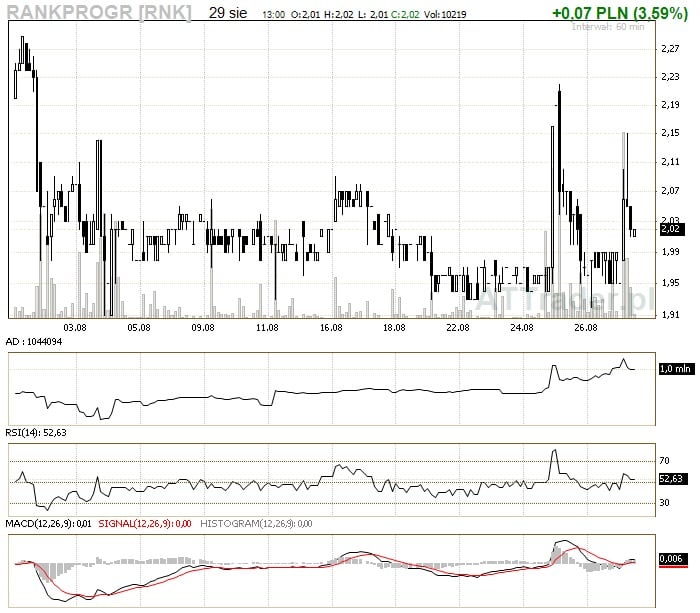
Task: Click the AD : 1044094 indicator label
Action: click(33, 342)
